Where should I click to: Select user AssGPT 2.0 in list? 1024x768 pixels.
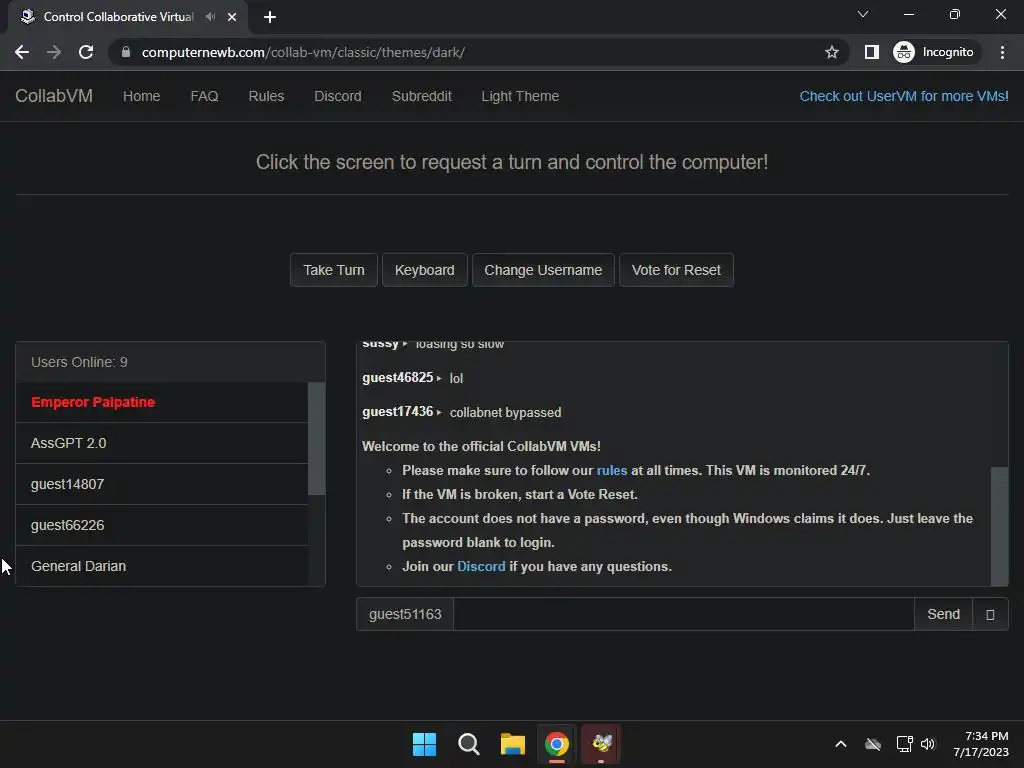pos(161,443)
